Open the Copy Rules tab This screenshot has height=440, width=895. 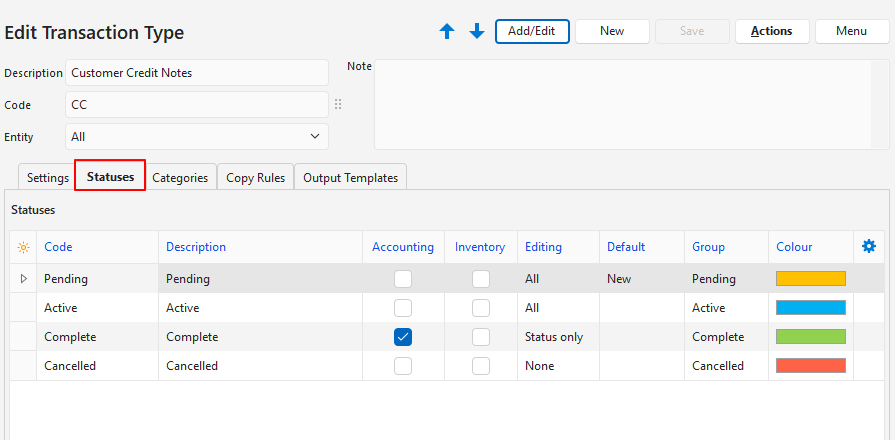255,177
